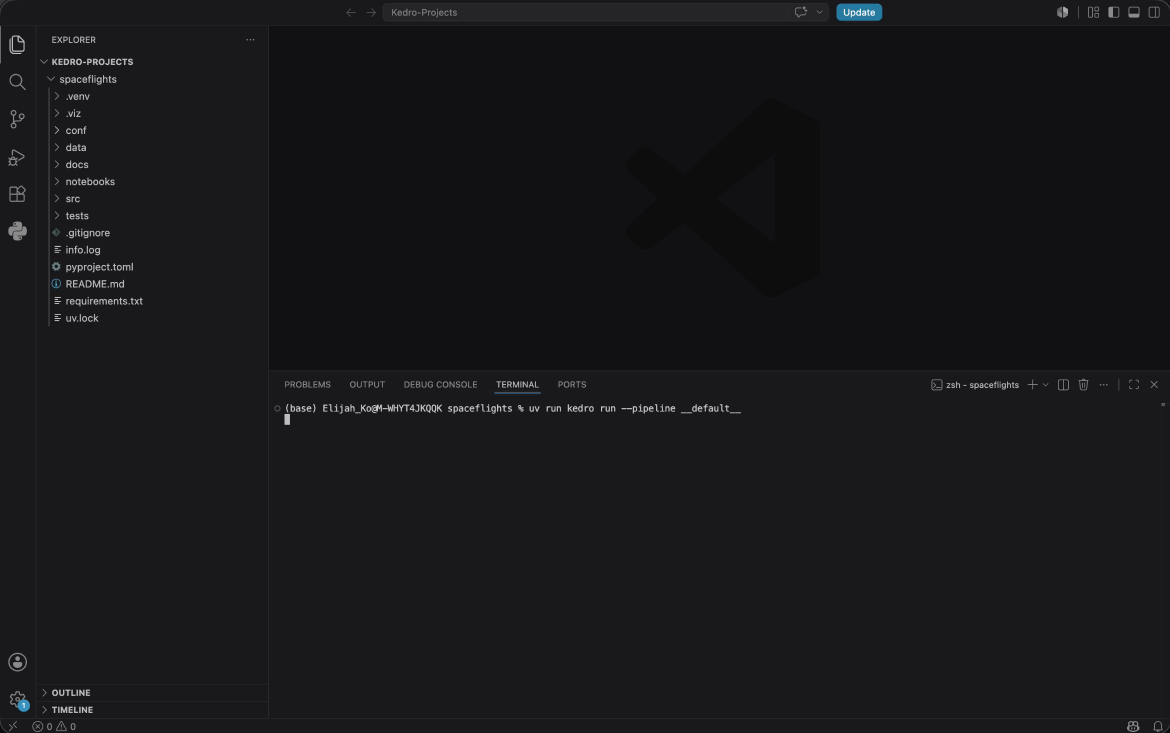Kill terminal with the trash icon
Image resolution: width=1170 pixels, height=733 pixels.
1083,384
